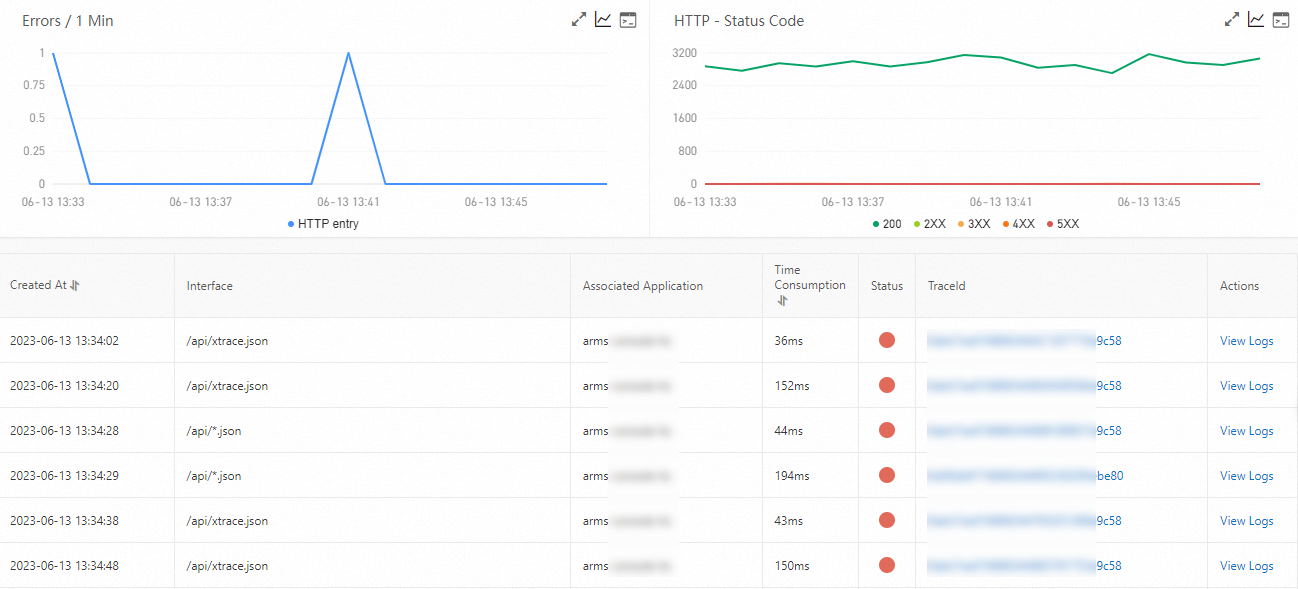
Task: Toggle the HTTP entry legend series
Action: tap(323, 224)
